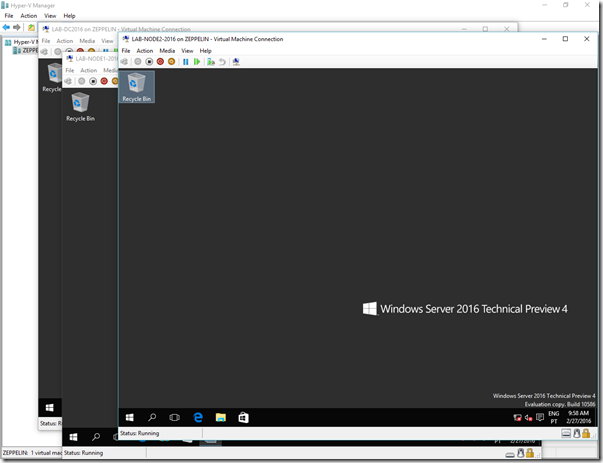The image size is (603, 463).
Task: Select Hyper-V Manager root tree node
Action: 21,42
